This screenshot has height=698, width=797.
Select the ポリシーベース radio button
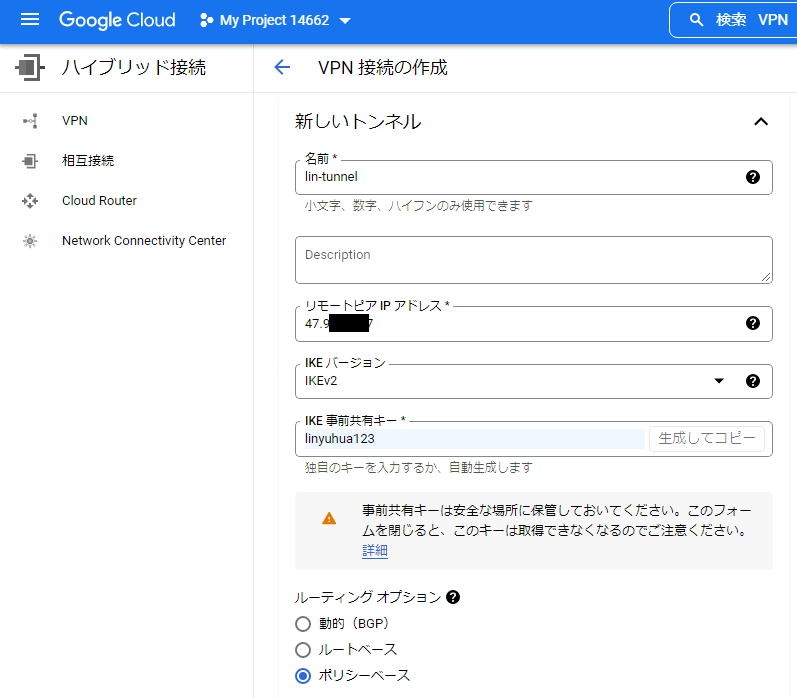coord(303,676)
